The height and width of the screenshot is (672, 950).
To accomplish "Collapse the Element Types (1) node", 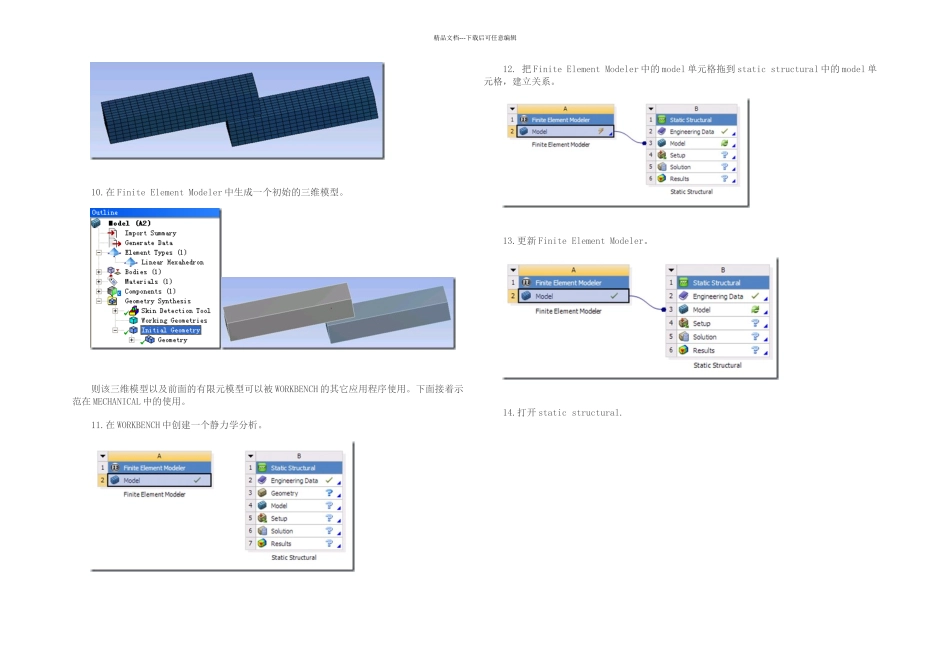I will (99, 253).
